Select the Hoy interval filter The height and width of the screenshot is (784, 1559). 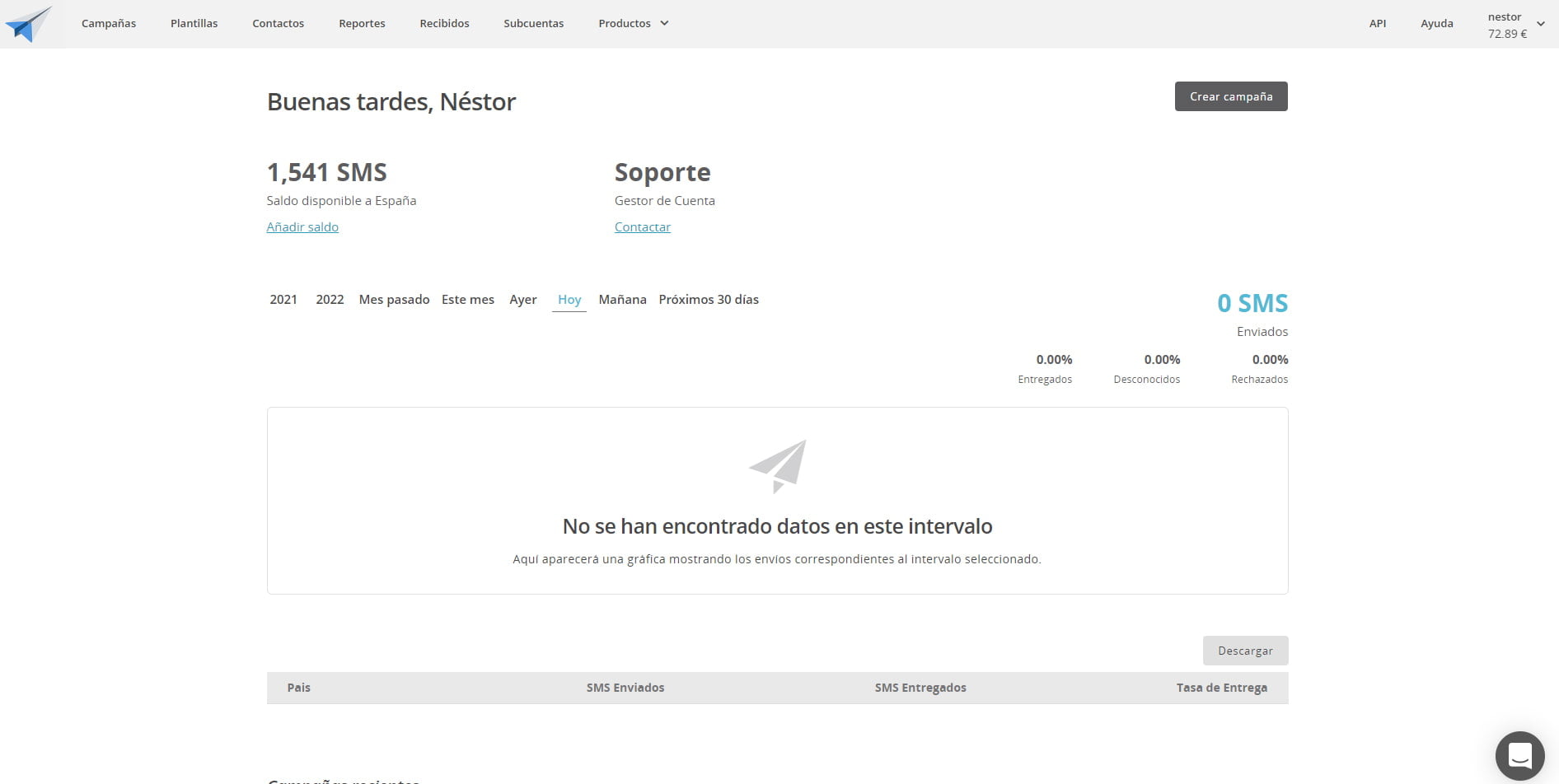[569, 299]
